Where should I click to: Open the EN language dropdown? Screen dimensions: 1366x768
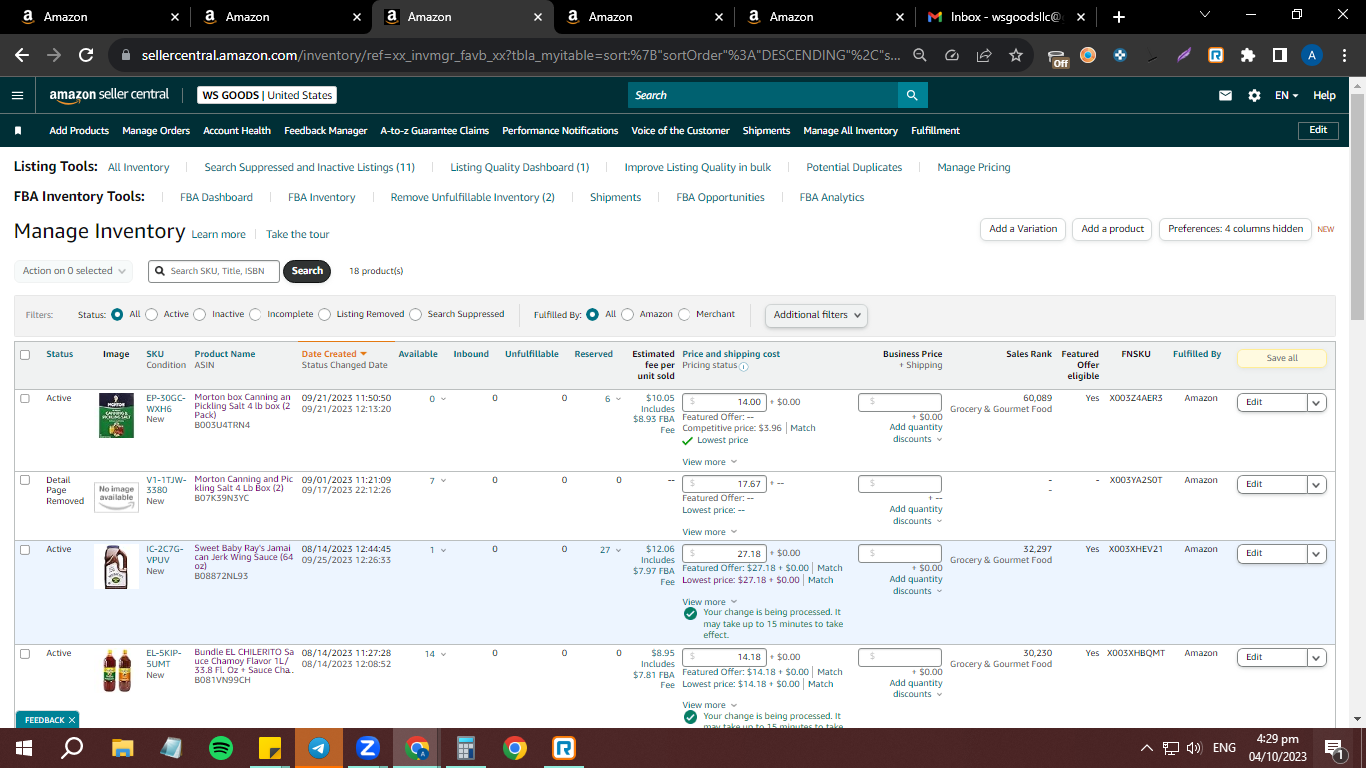click(1286, 95)
